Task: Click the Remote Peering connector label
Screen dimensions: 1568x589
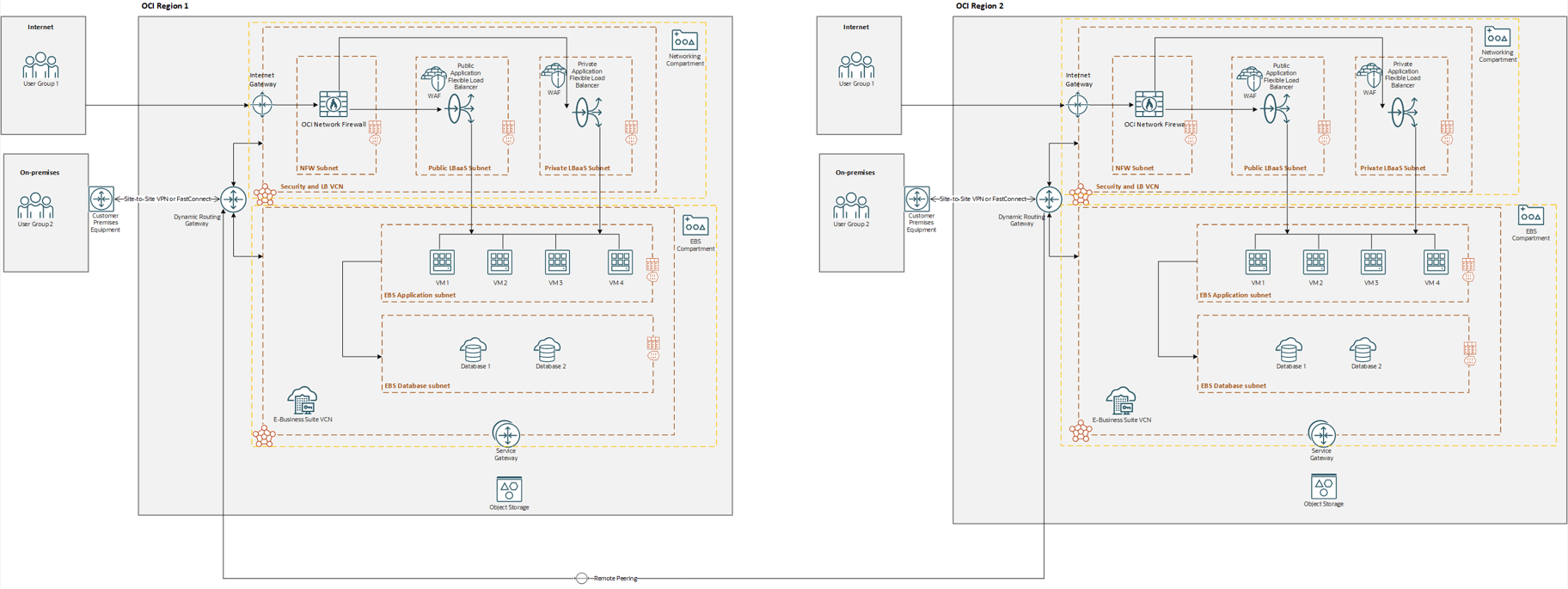Action: point(616,579)
